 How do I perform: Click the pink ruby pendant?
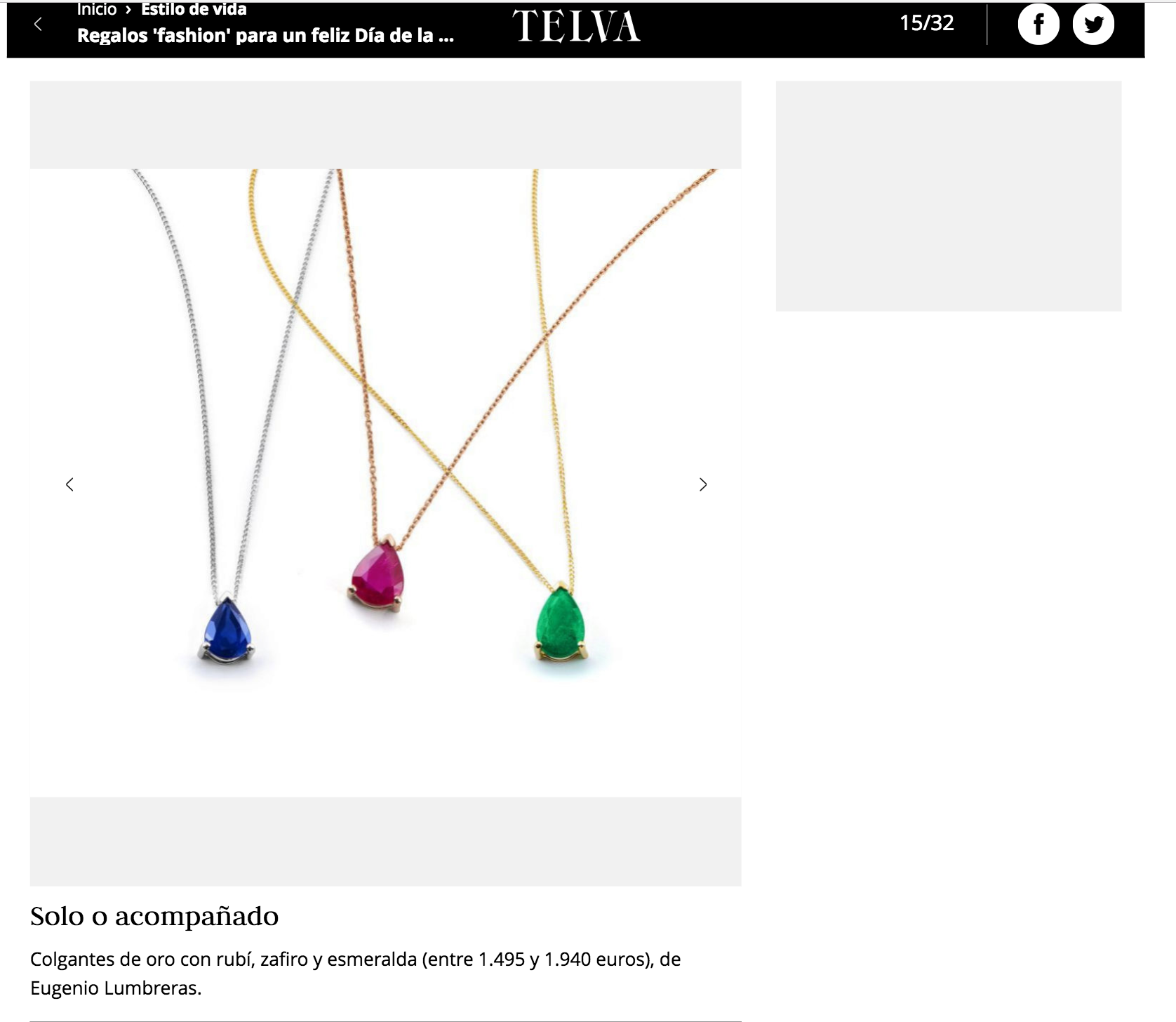377,573
